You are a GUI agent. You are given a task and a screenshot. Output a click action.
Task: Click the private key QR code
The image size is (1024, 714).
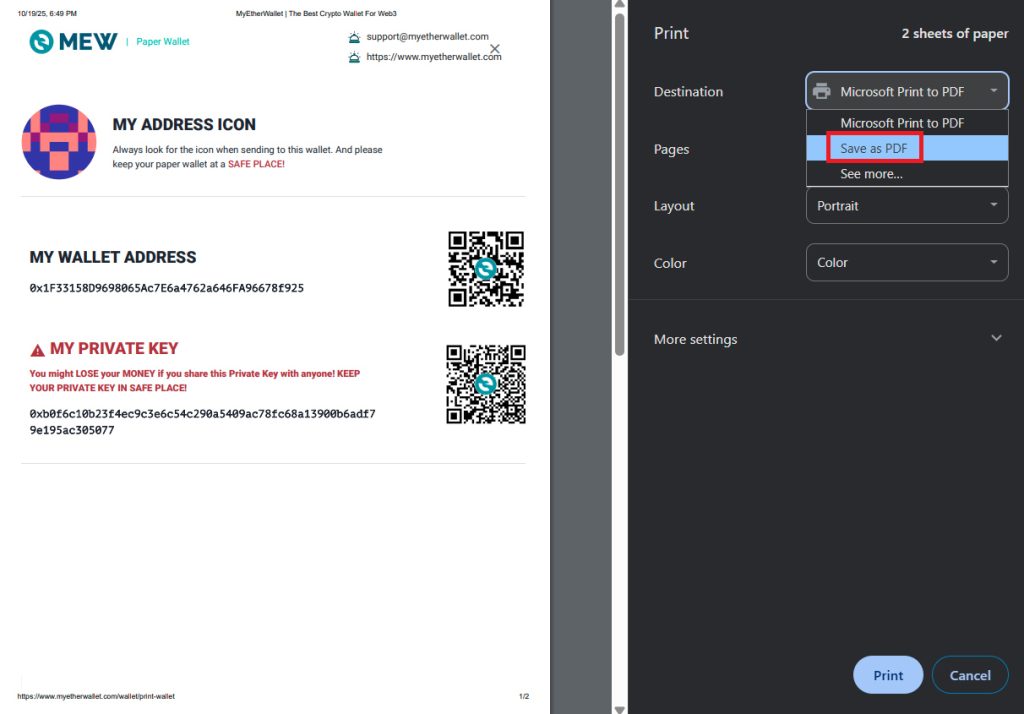tap(486, 384)
